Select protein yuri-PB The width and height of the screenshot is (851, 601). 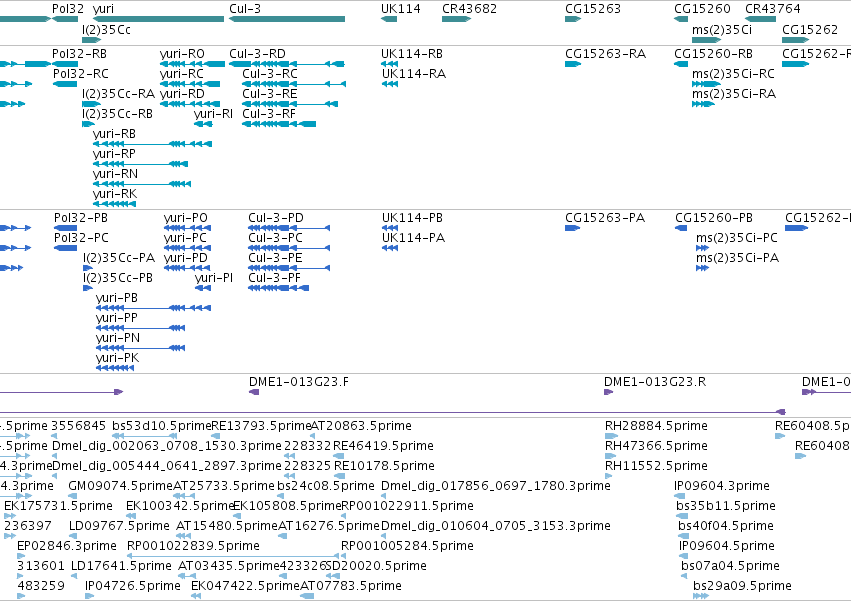pyautogui.click(x=117, y=298)
